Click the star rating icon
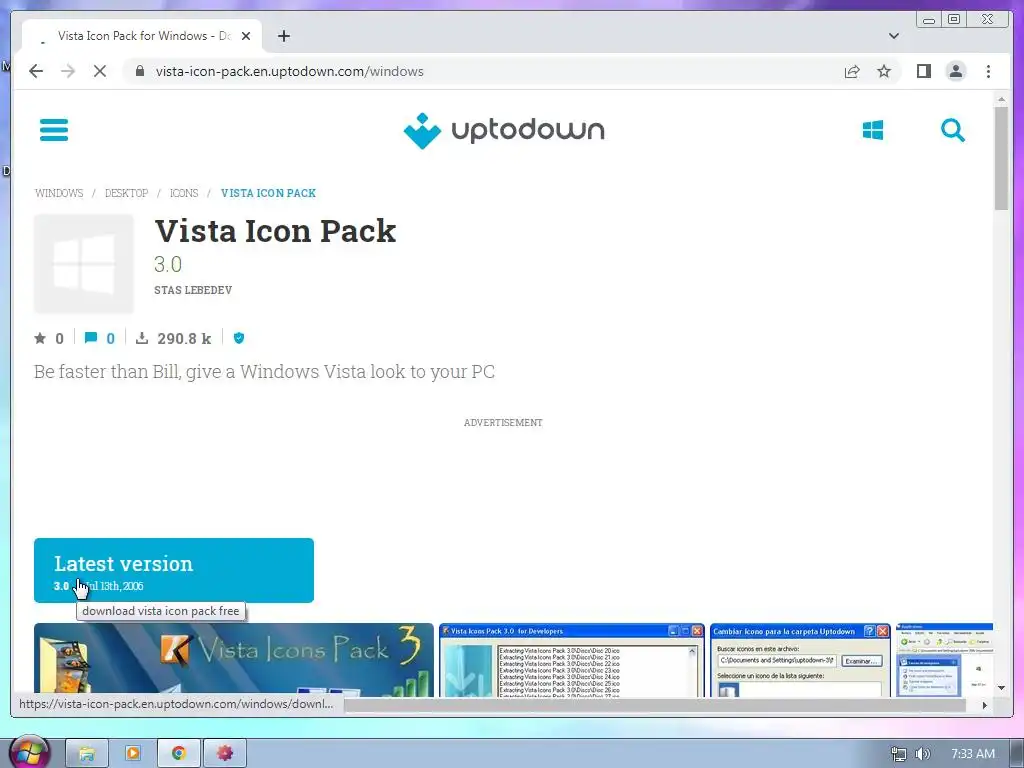Viewport: 1024px width, 768px height. point(40,338)
